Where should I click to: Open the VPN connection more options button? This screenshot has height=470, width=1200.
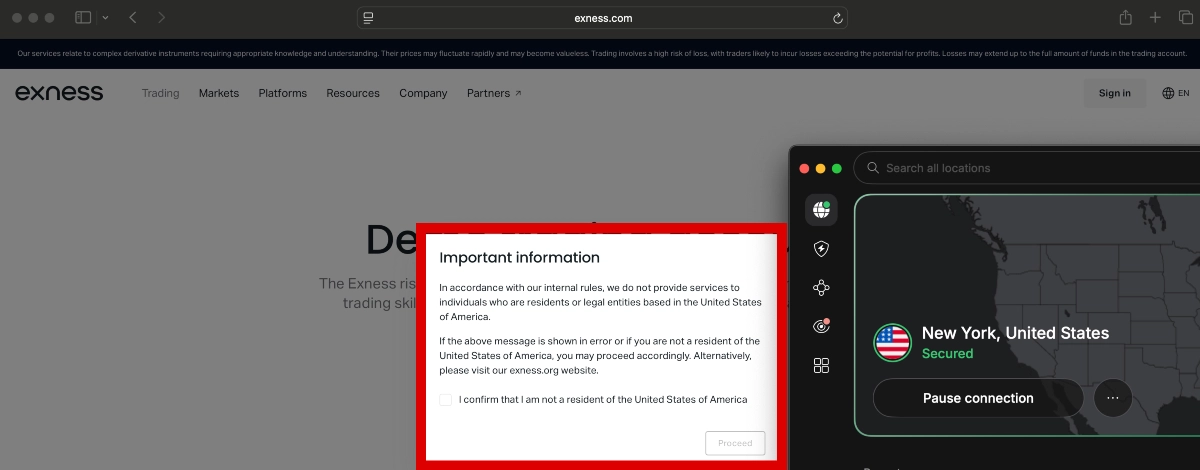pyautogui.click(x=1112, y=398)
